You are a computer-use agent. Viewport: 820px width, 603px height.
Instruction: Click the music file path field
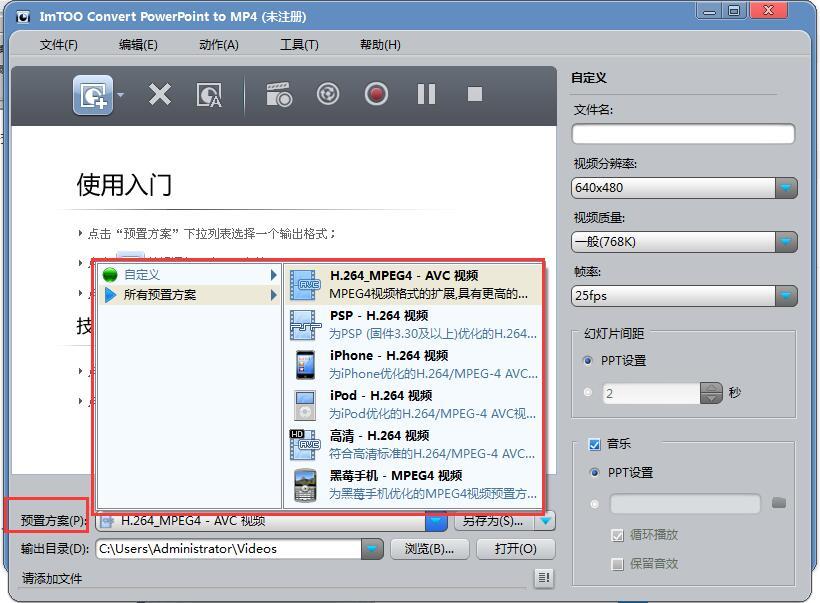(685, 504)
